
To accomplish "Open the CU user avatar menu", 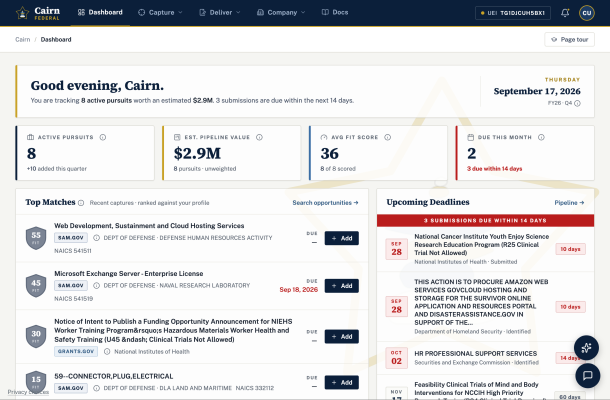I will coord(587,13).
